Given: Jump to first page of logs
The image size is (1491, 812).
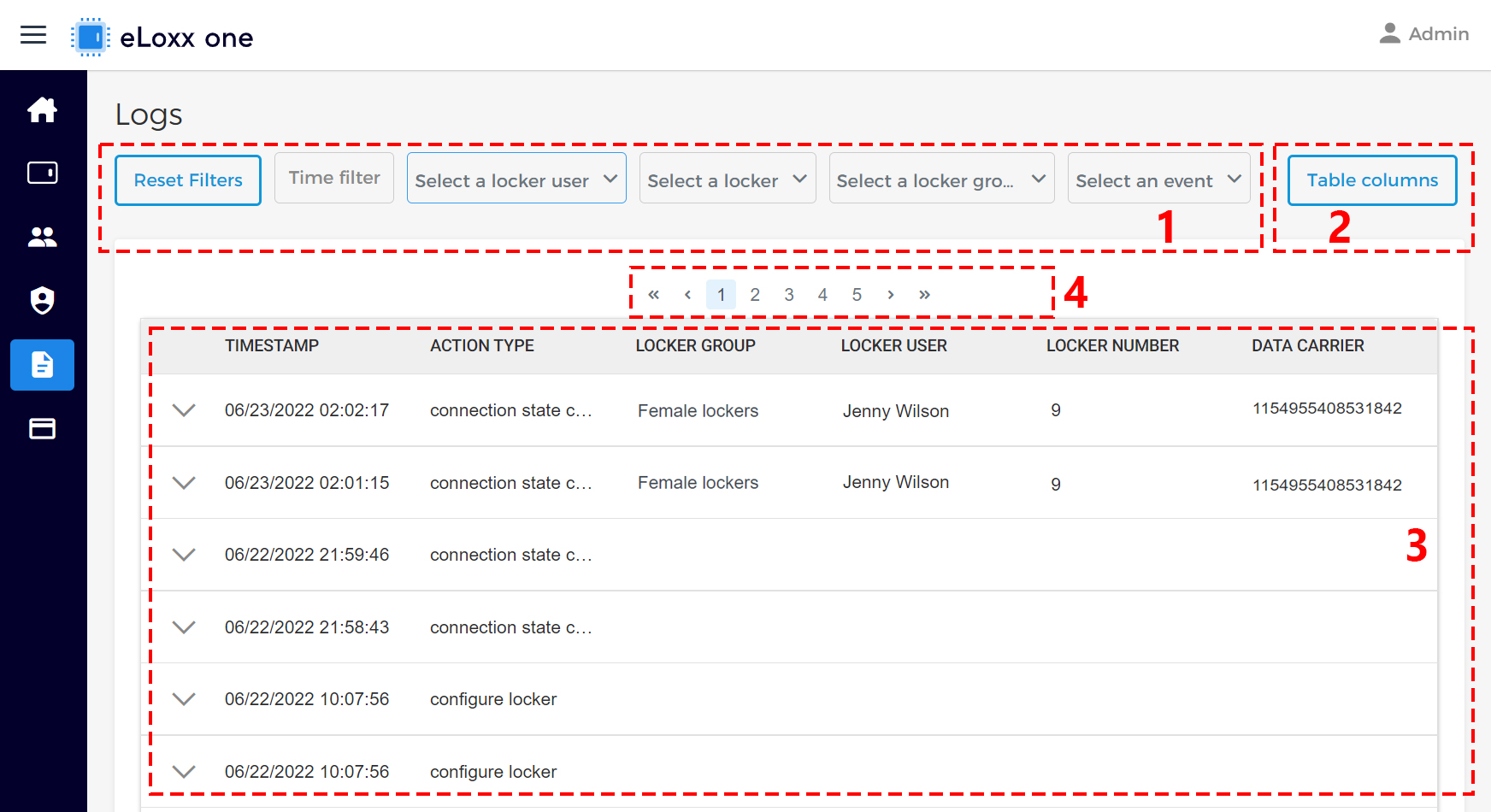Looking at the screenshot, I should pos(654,294).
